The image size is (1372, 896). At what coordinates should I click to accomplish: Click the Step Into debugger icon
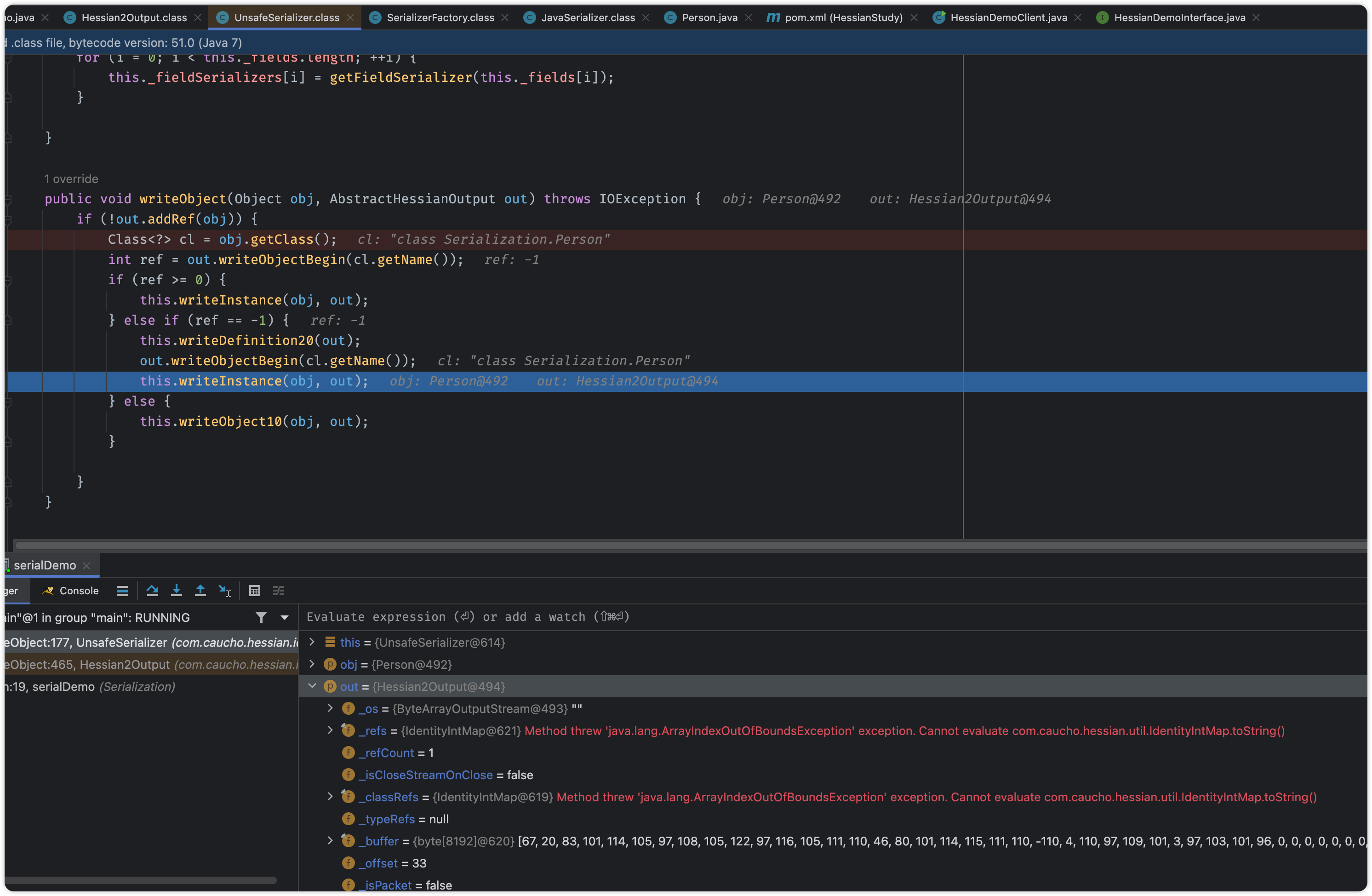[177, 591]
